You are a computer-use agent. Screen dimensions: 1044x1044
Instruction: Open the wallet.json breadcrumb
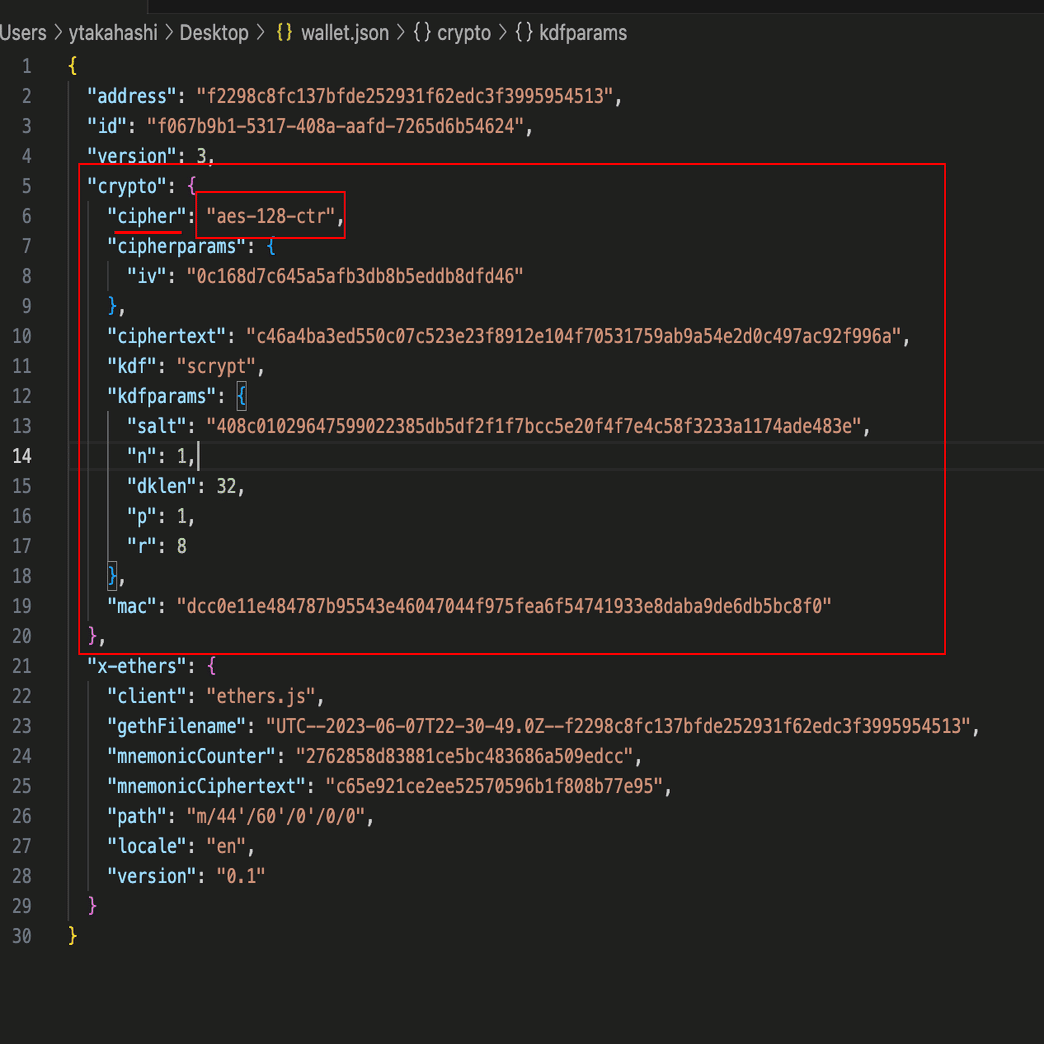pos(345,33)
